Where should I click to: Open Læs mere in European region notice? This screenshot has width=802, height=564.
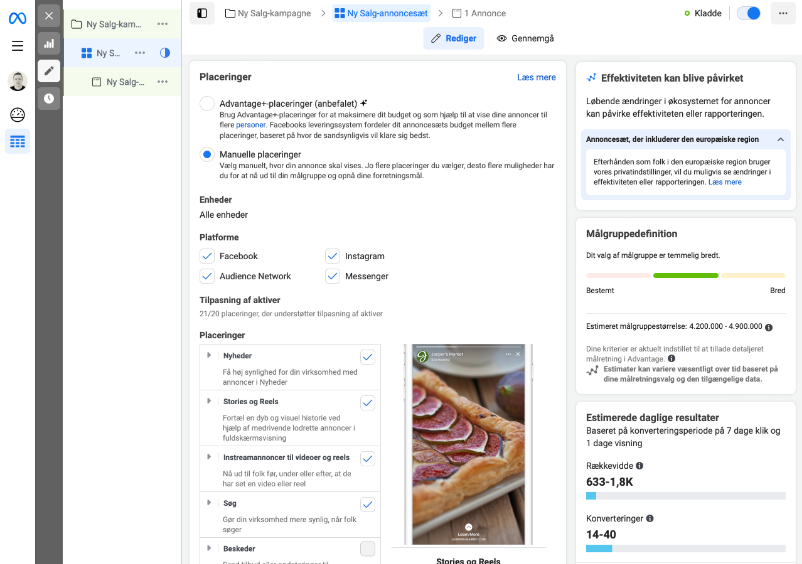[x=725, y=182]
